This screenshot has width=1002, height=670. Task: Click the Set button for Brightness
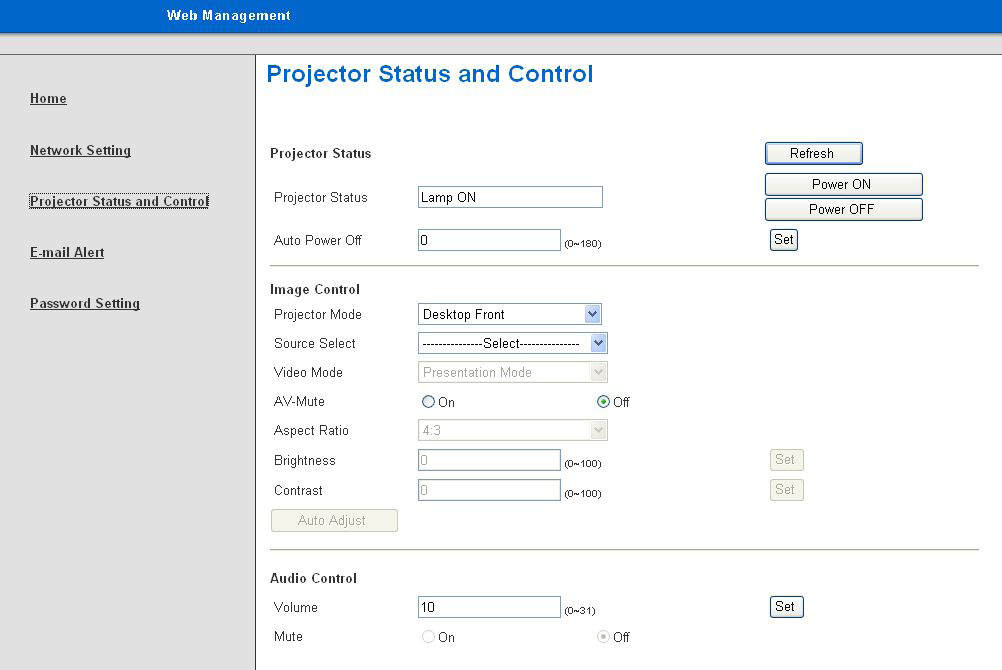click(787, 460)
